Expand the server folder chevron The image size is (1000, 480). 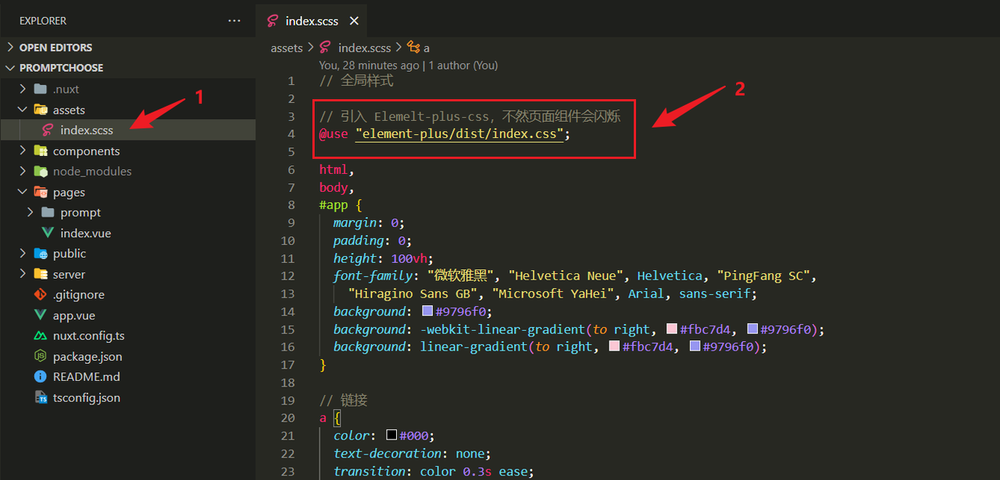click(x=23, y=274)
